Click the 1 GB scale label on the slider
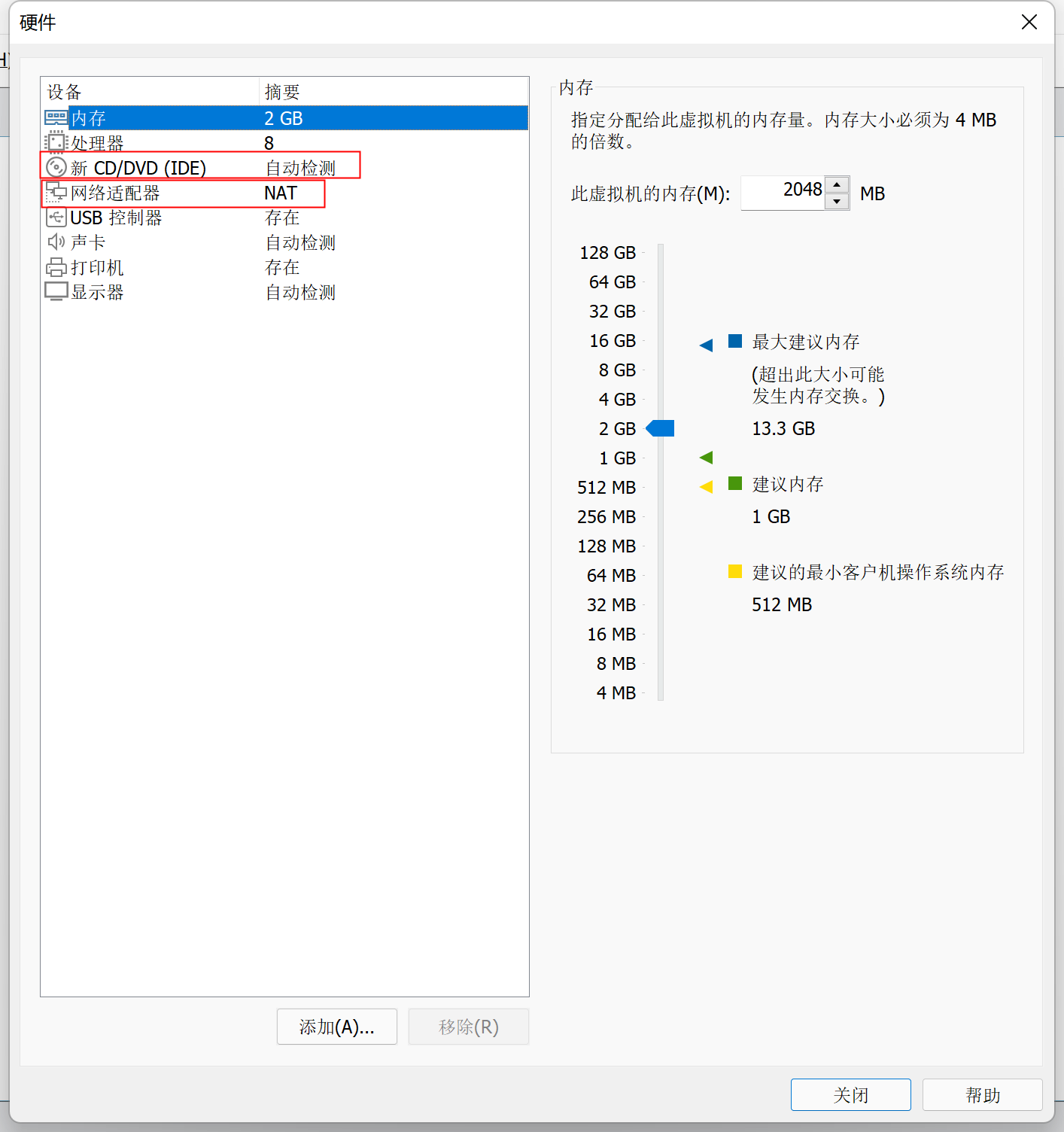Viewport: 1064px width, 1132px height. pyautogui.click(x=617, y=458)
